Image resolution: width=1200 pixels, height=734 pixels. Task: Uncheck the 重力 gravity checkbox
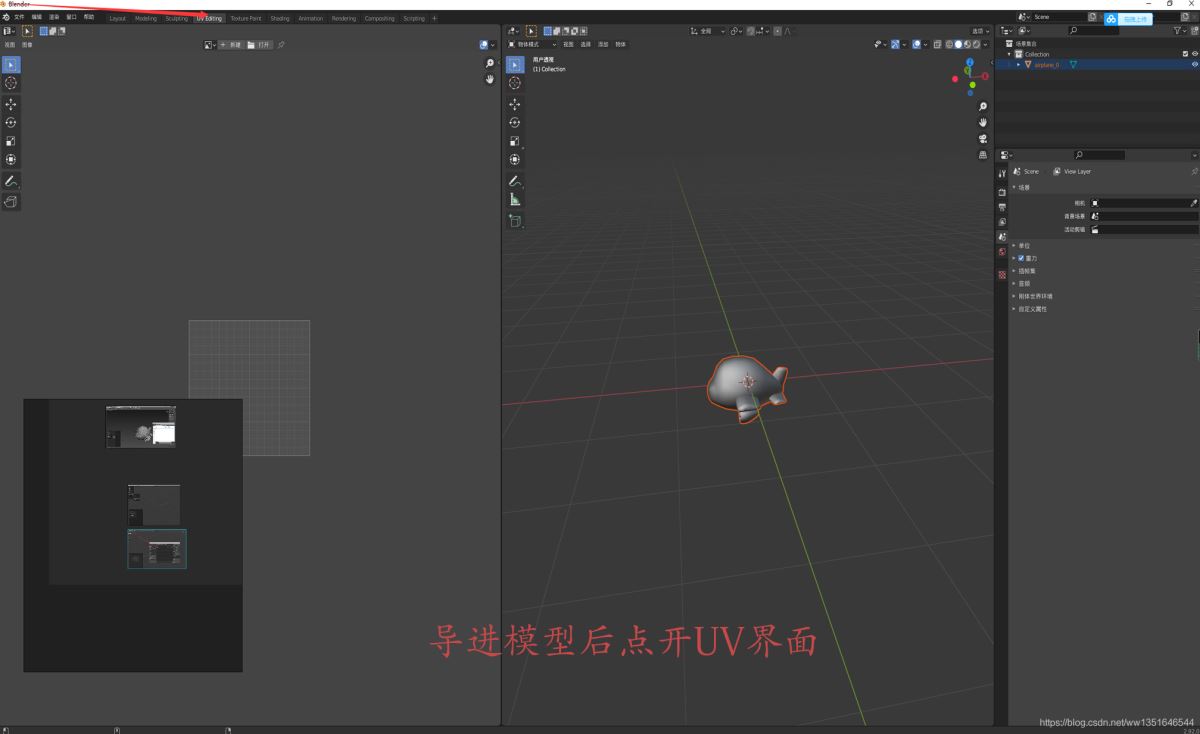[x=1020, y=258]
